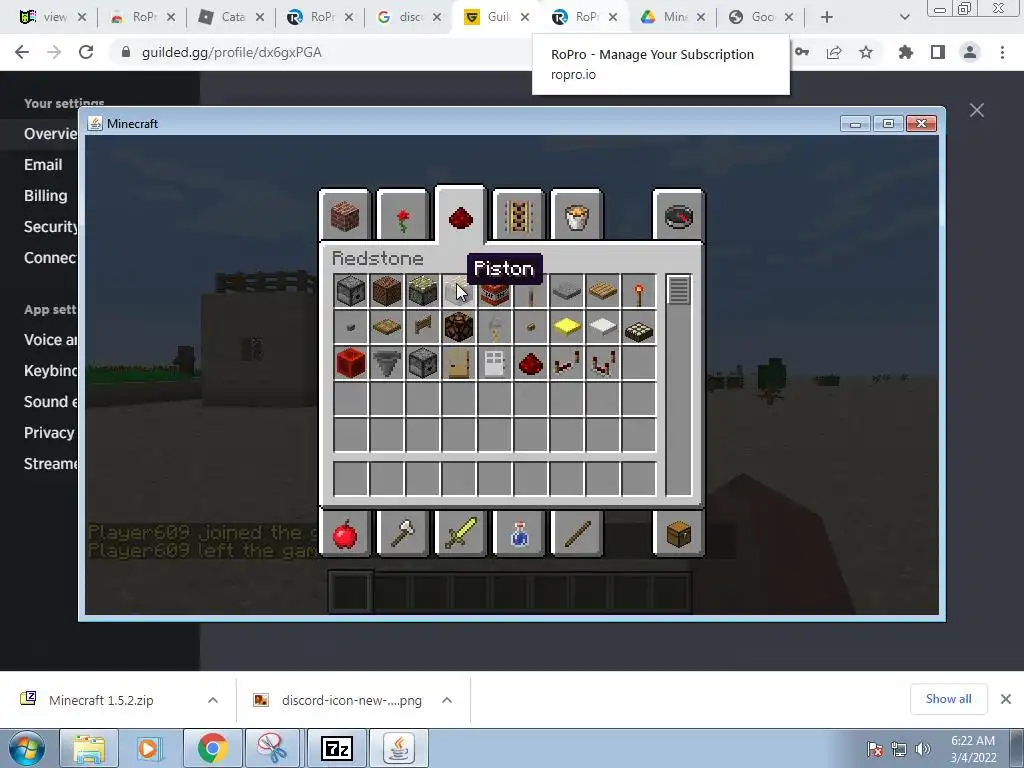Pick the Redstone Repeater item
The width and height of the screenshot is (1024, 768).
566,363
